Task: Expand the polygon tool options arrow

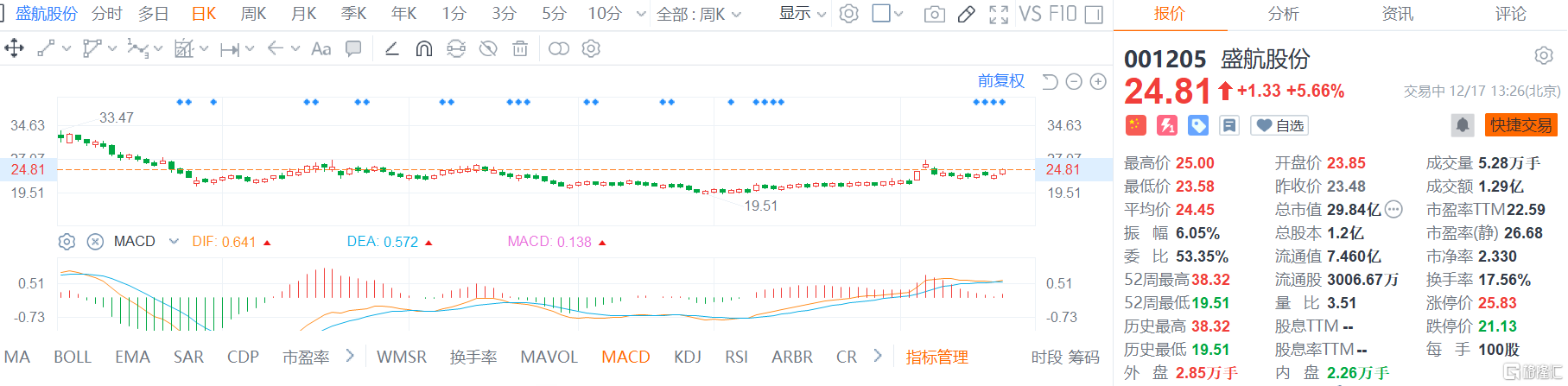Action: pos(112,49)
